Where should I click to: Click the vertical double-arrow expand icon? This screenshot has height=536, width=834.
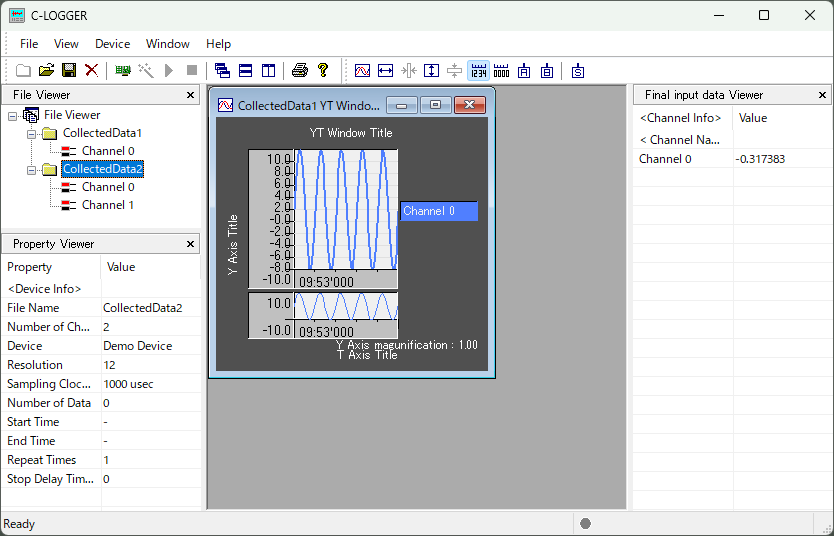(x=431, y=70)
